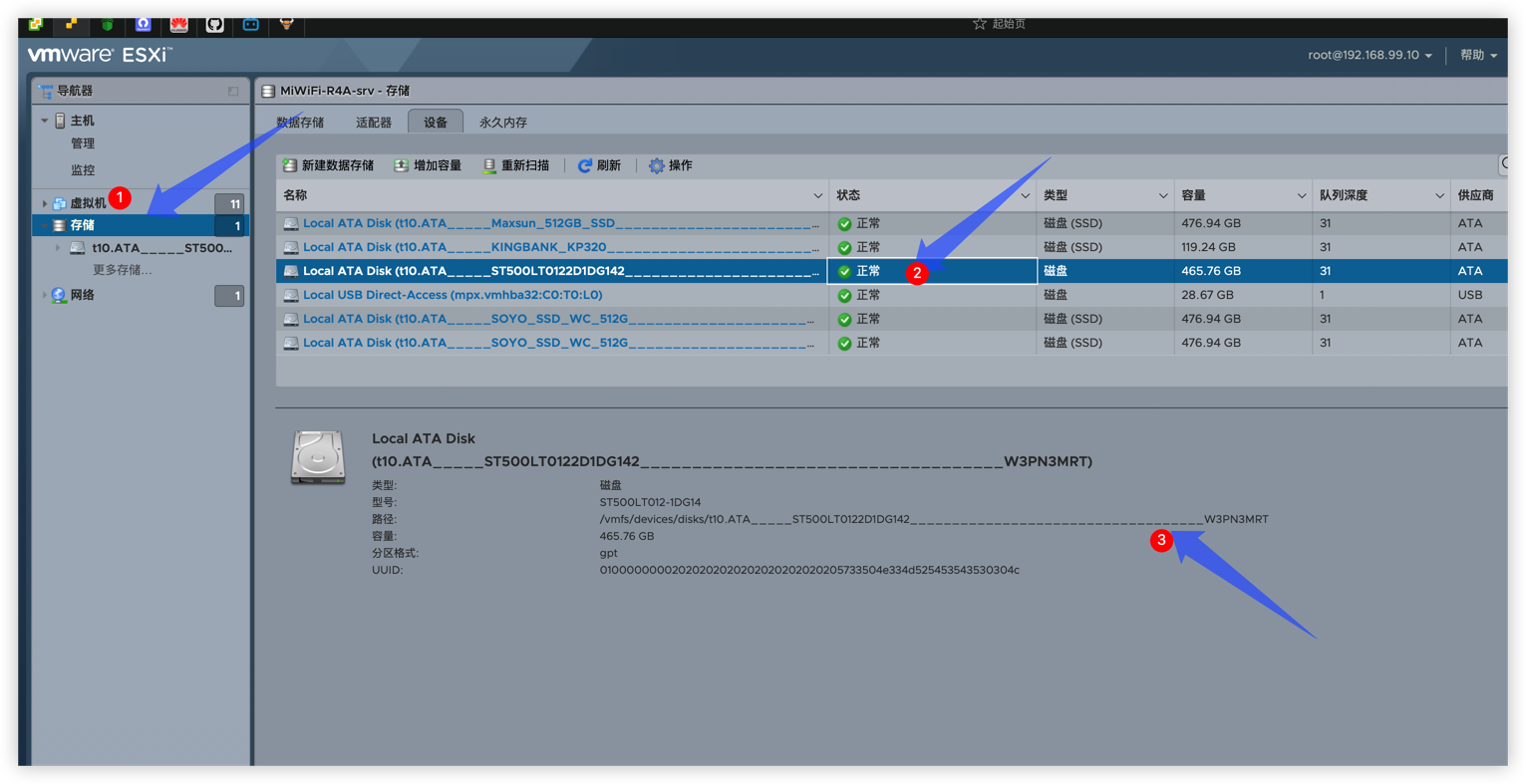Click the 主机 host icon

(60, 121)
